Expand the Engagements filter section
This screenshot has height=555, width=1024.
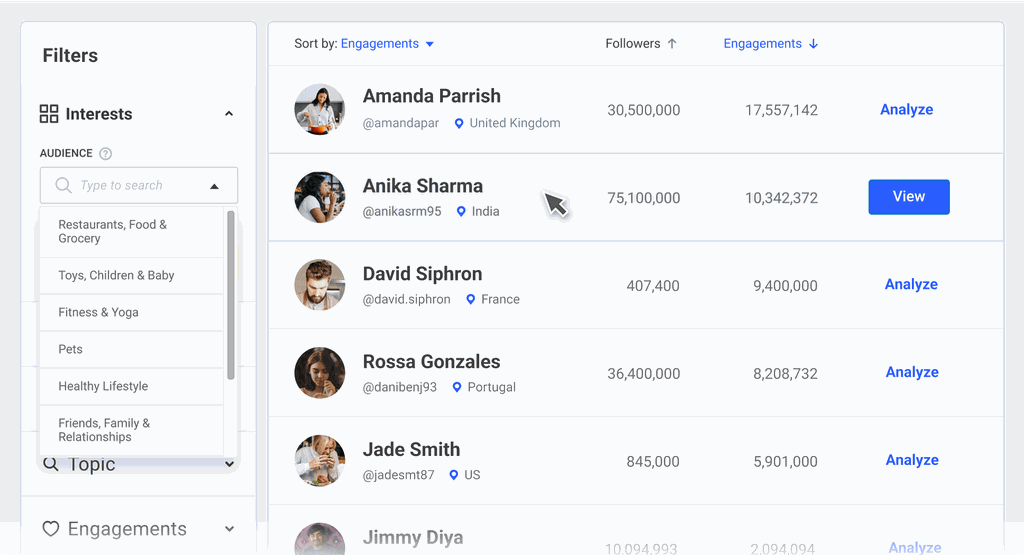tap(229, 529)
